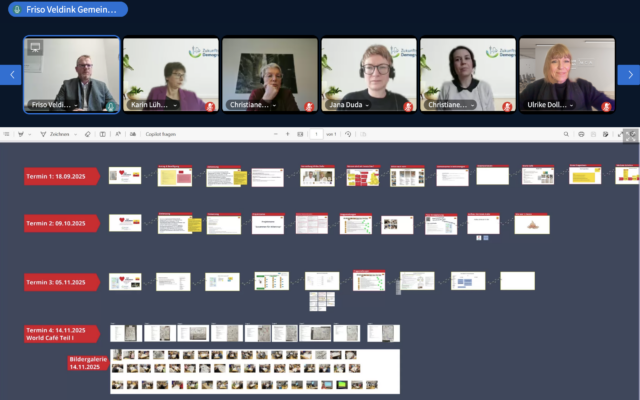Expand the highlighter options dropdown arrow
Screen dimensions: 640x400
(31, 134)
